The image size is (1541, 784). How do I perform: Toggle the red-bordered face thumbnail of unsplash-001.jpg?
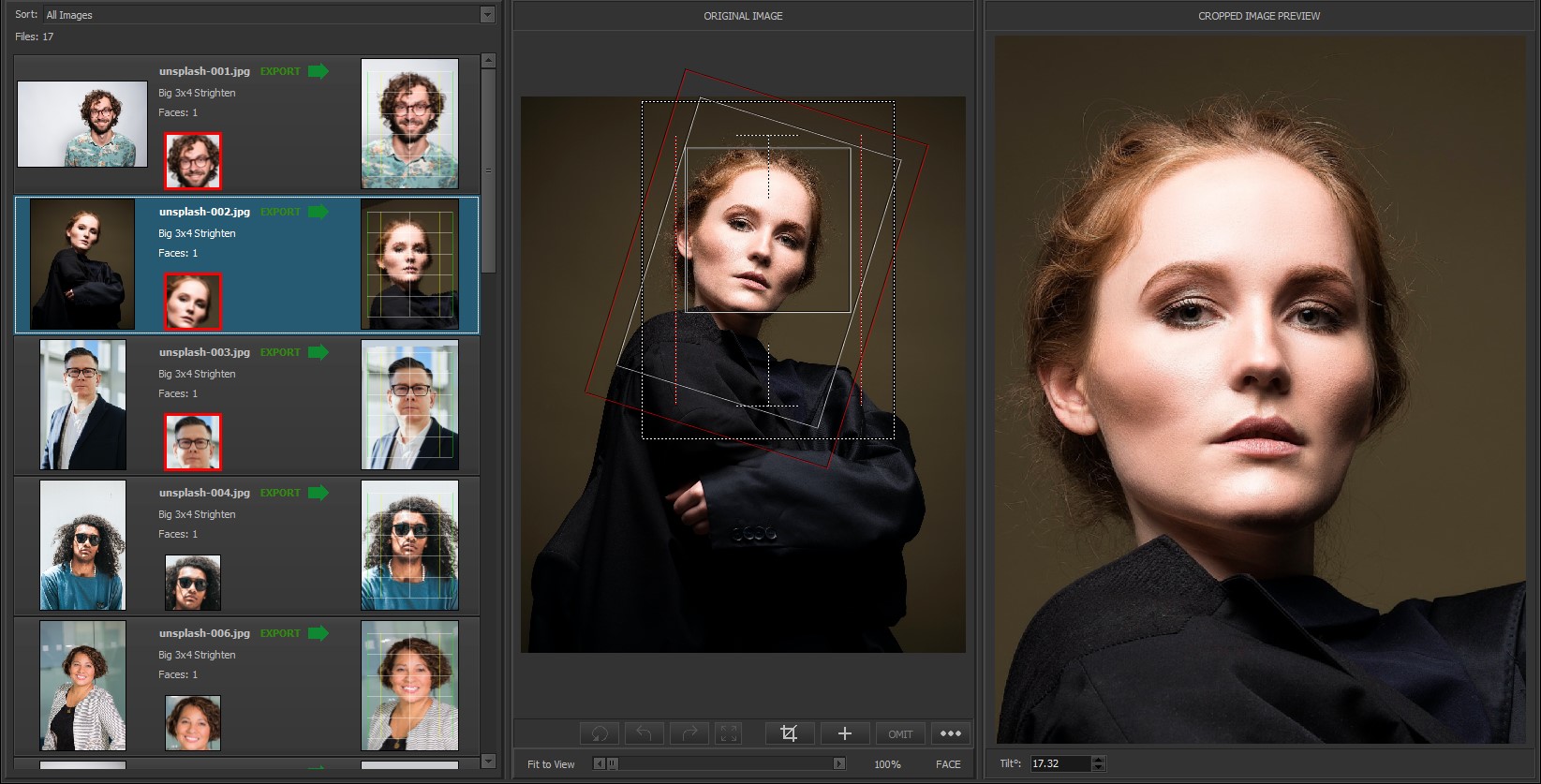(x=193, y=161)
